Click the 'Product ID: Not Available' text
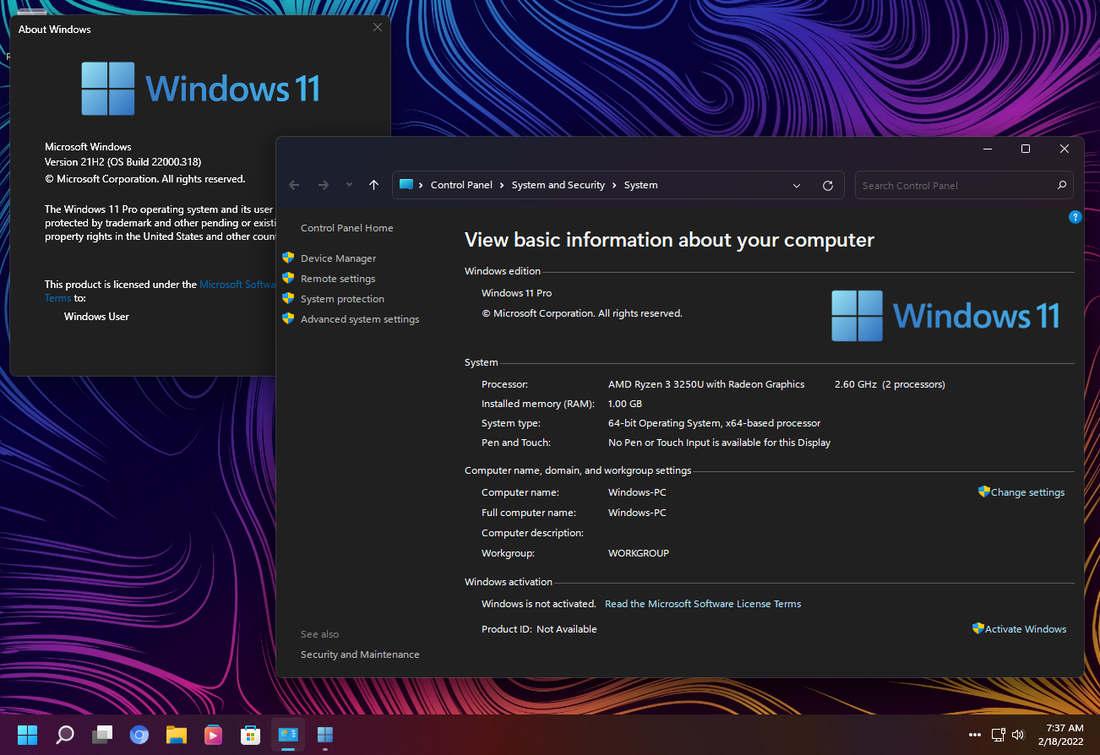Image resolution: width=1100 pixels, height=755 pixels. coord(539,629)
